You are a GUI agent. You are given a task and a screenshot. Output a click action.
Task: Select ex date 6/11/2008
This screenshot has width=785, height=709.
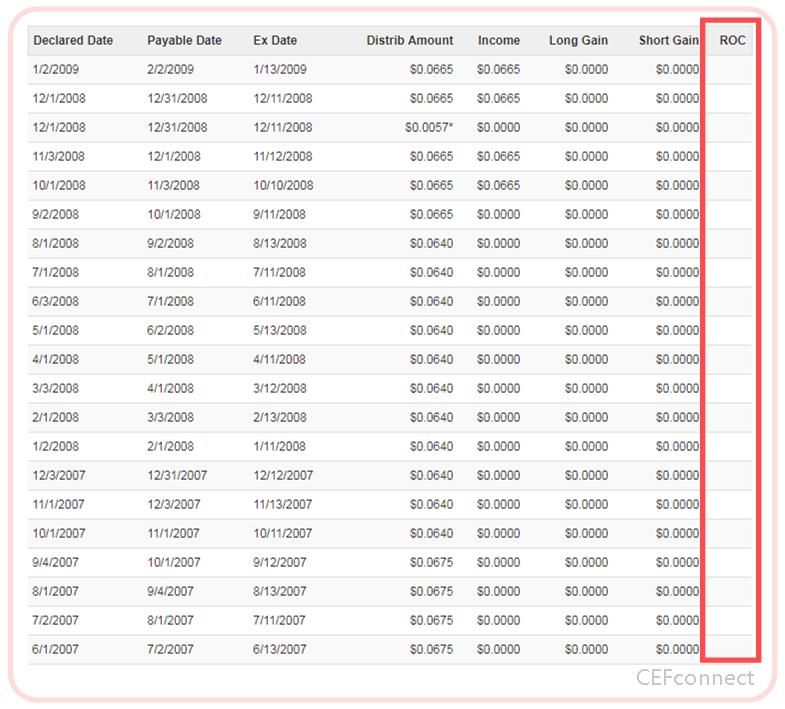279,302
